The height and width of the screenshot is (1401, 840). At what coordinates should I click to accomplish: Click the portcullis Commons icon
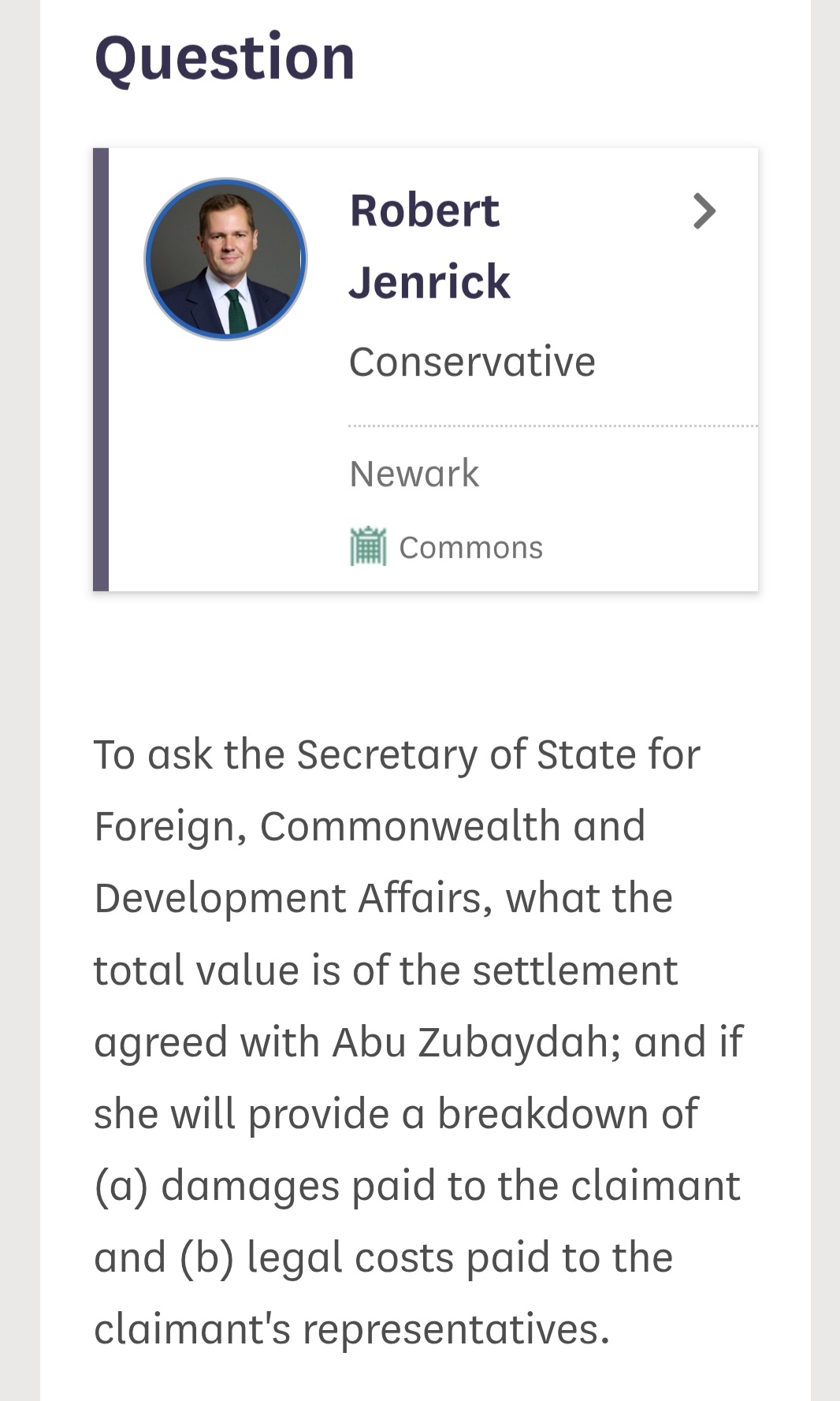[368, 546]
